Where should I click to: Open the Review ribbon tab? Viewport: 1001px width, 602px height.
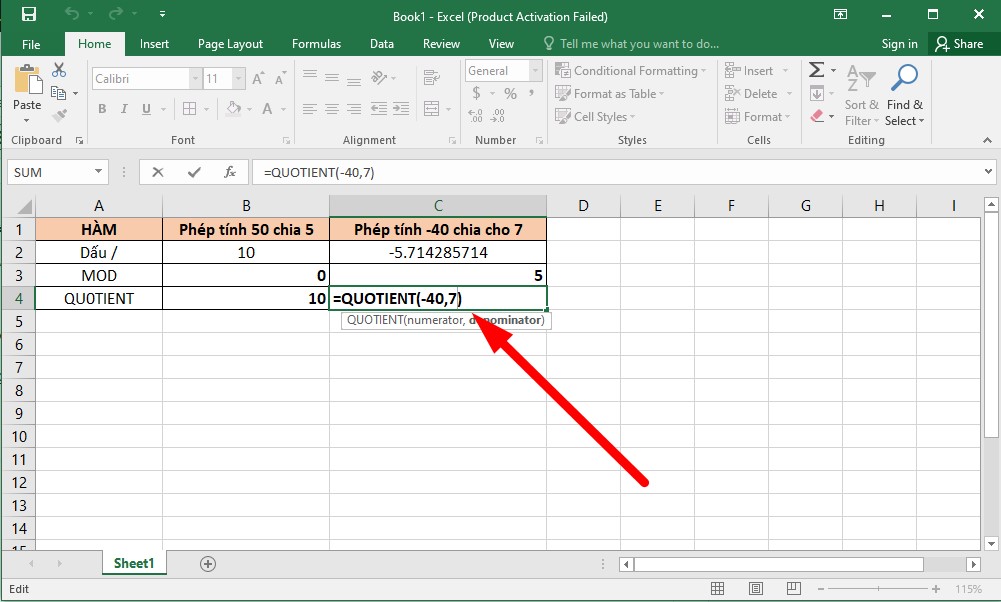pos(441,43)
